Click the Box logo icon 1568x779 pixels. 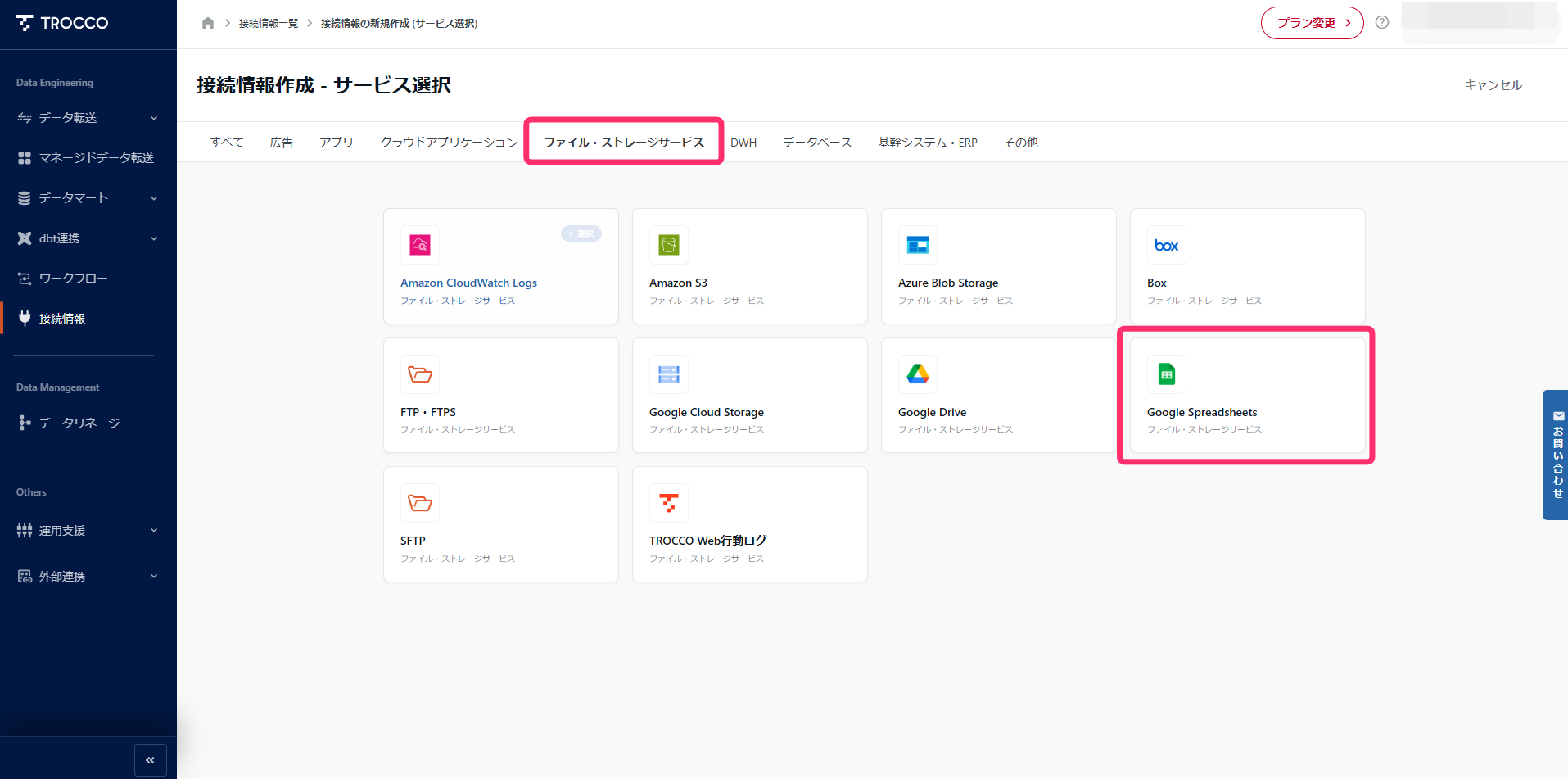tap(1166, 245)
